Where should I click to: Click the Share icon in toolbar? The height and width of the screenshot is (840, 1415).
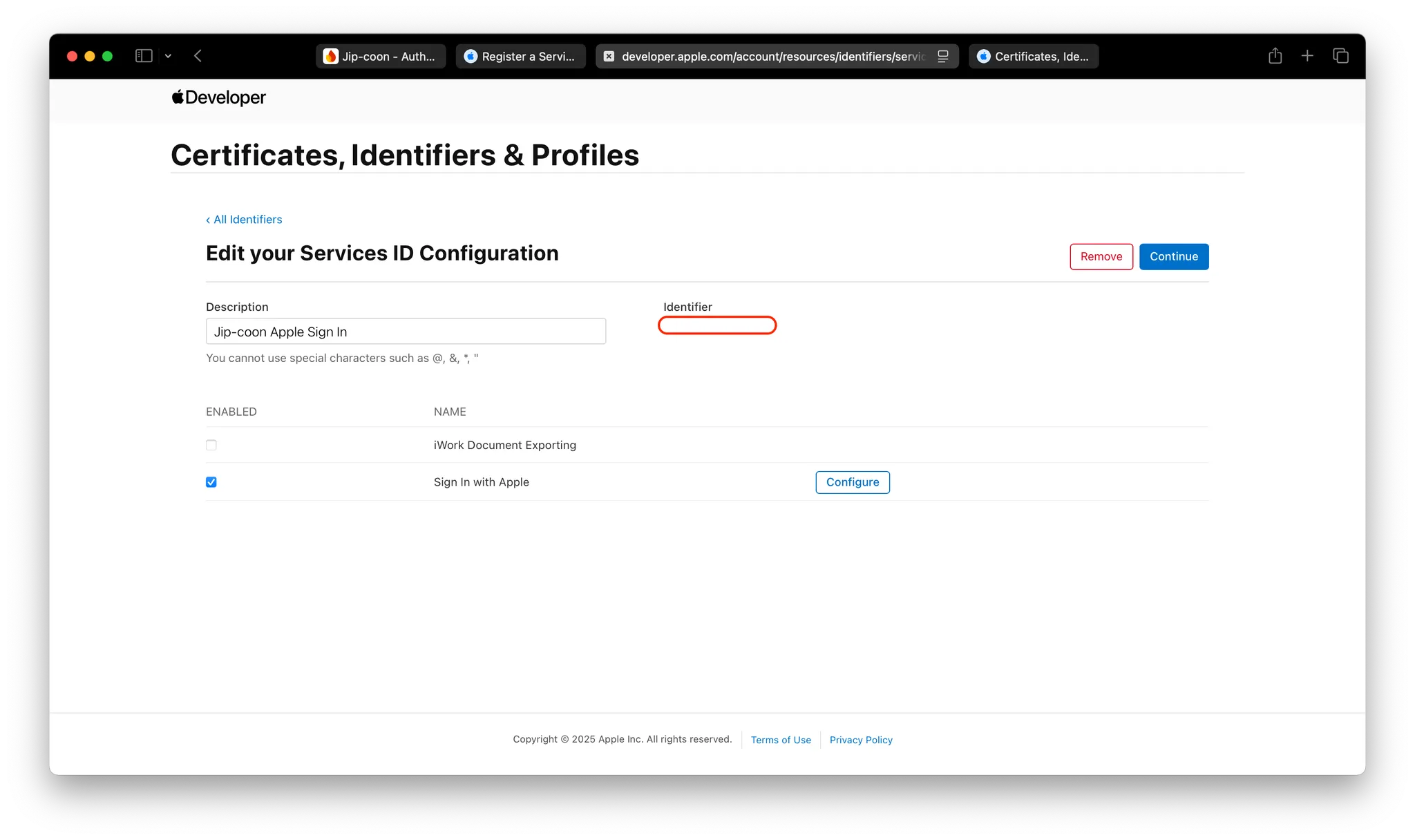[x=1275, y=56]
